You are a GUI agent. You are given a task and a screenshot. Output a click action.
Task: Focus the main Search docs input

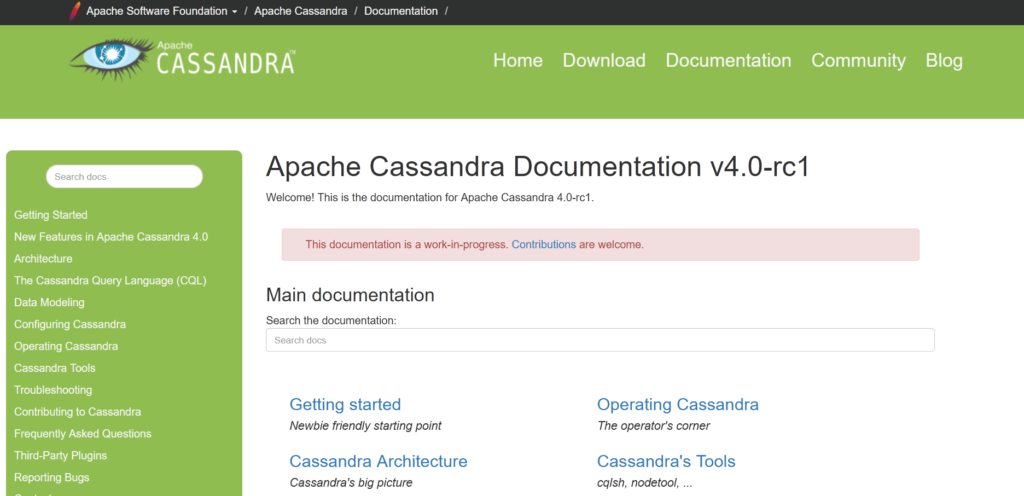tap(600, 340)
